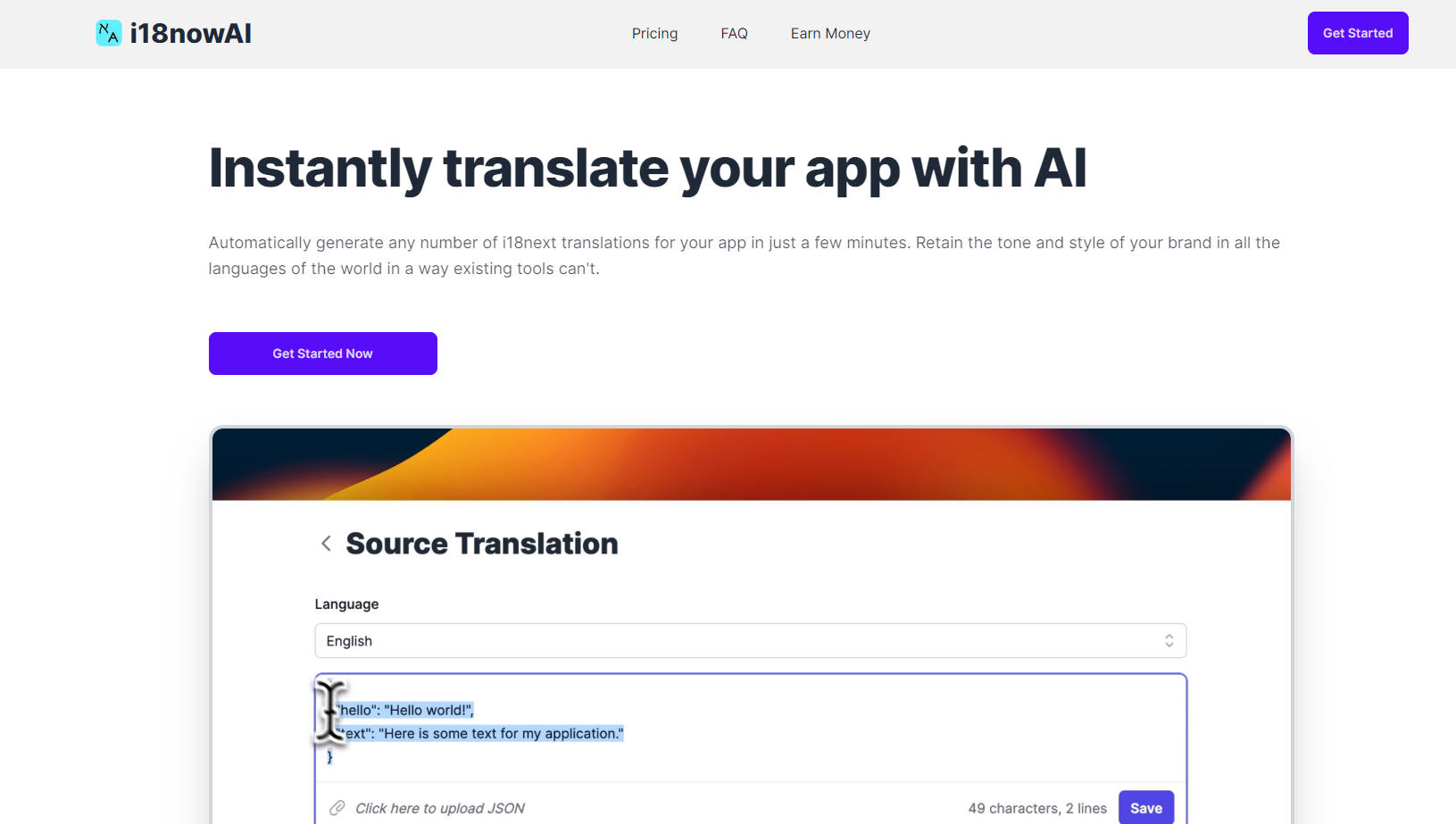The width and height of the screenshot is (1456, 824).
Task: Click the i18nowAI logo icon
Action: (x=109, y=33)
